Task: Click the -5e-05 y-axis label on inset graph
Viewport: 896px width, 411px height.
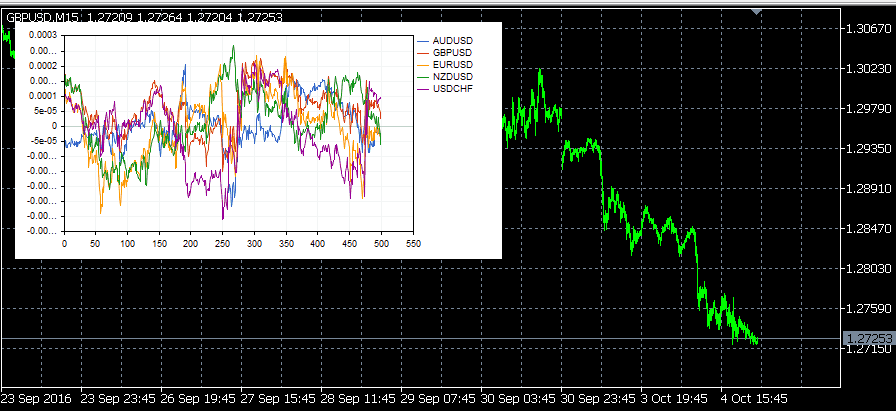Action: pyautogui.click(x=45, y=141)
